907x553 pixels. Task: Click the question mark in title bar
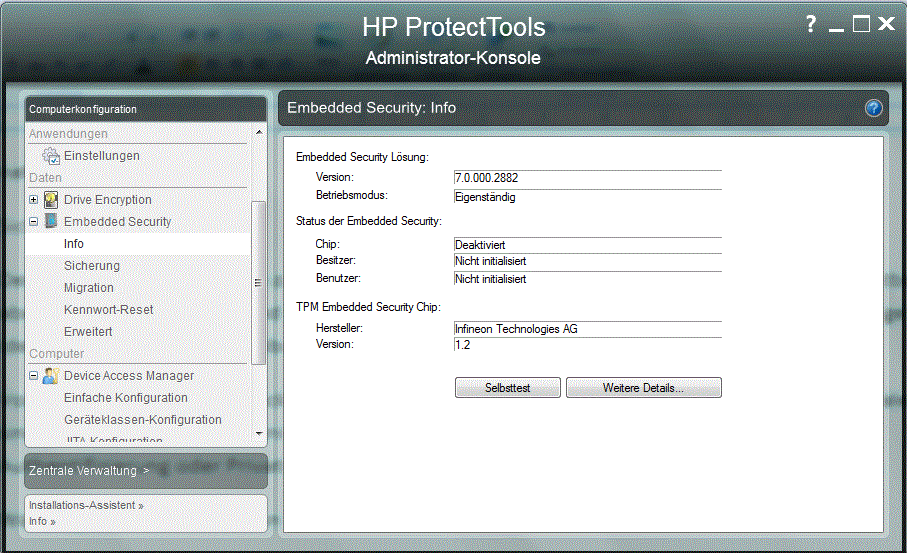(811, 24)
